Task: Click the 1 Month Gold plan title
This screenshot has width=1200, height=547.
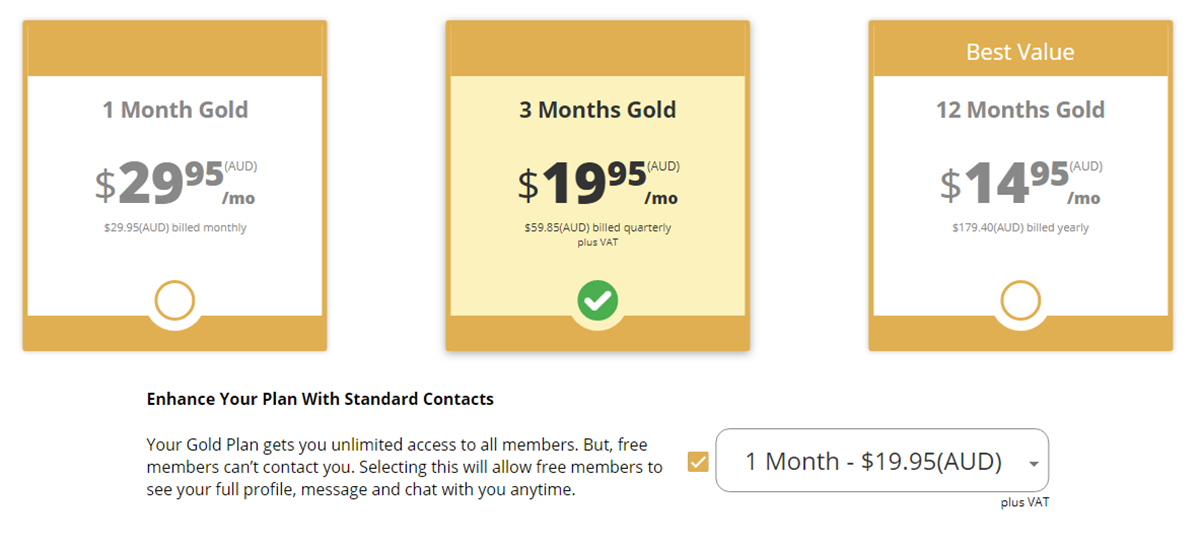Action: coord(175,110)
